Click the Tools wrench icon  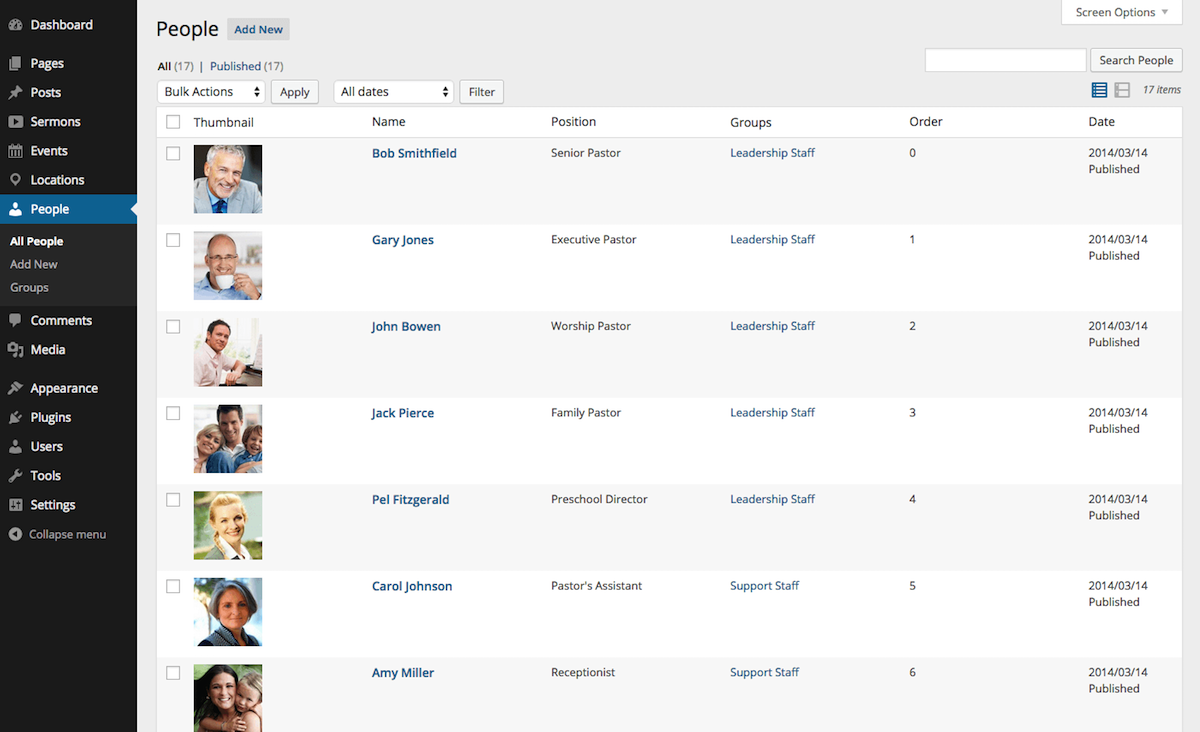tap(15, 476)
